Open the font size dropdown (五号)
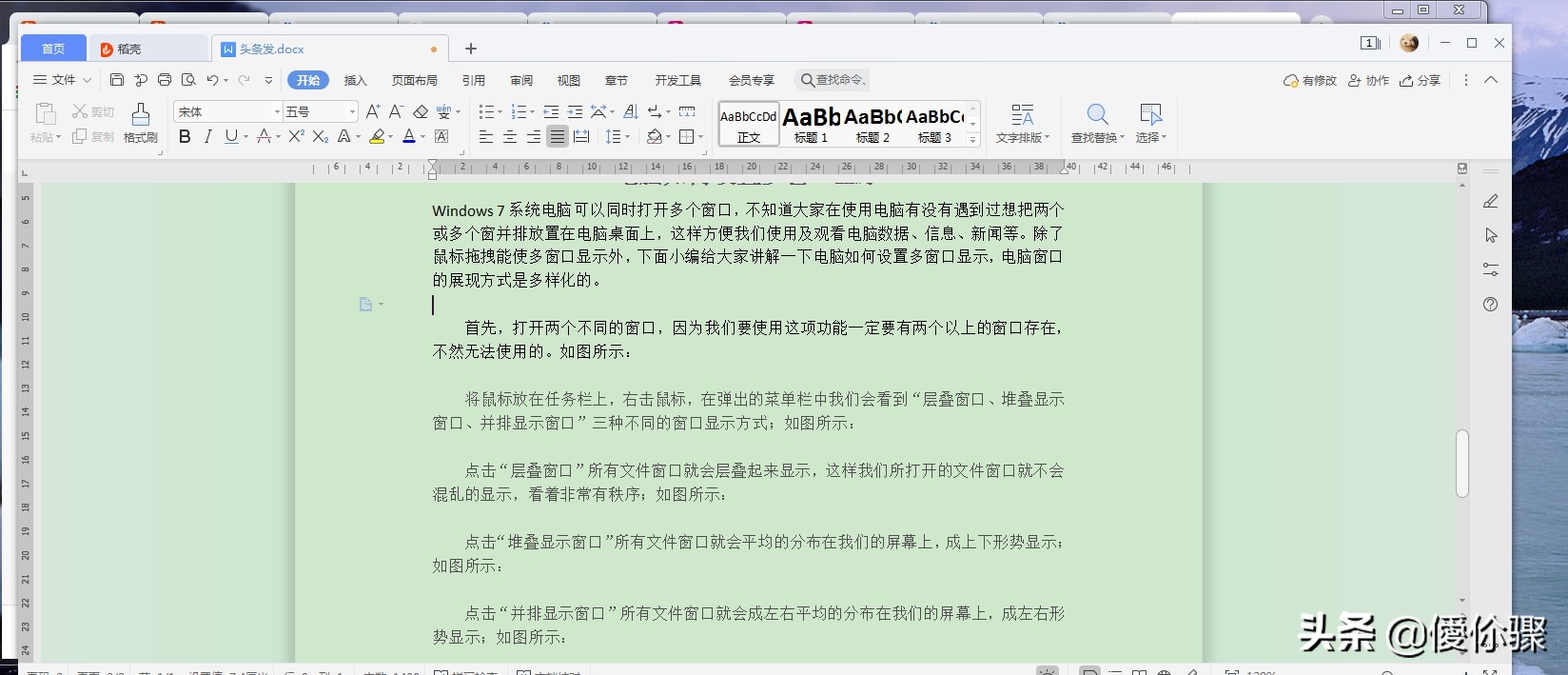This screenshot has width=1568, height=675. (x=352, y=111)
